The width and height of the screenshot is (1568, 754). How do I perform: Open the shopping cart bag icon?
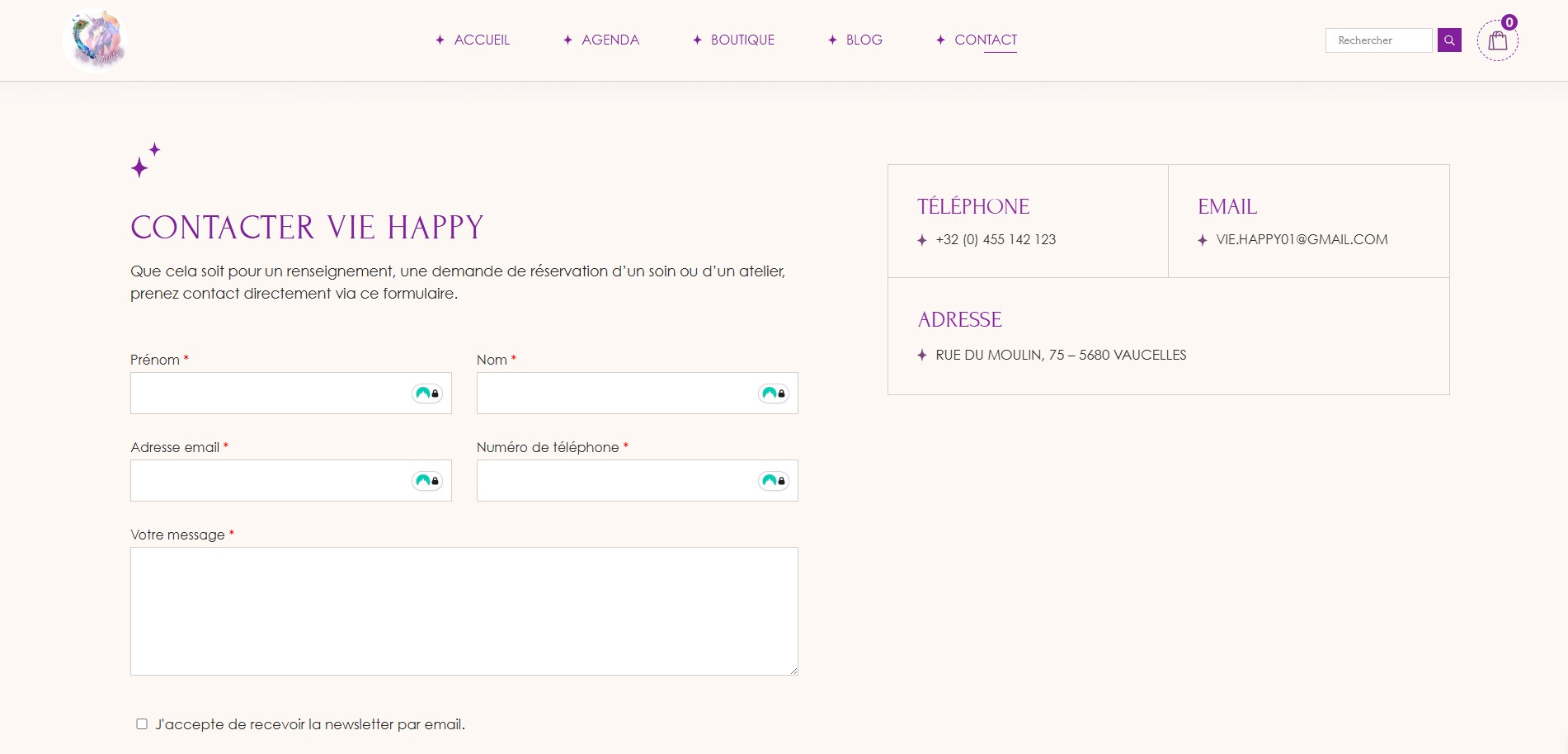pyautogui.click(x=1497, y=40)
